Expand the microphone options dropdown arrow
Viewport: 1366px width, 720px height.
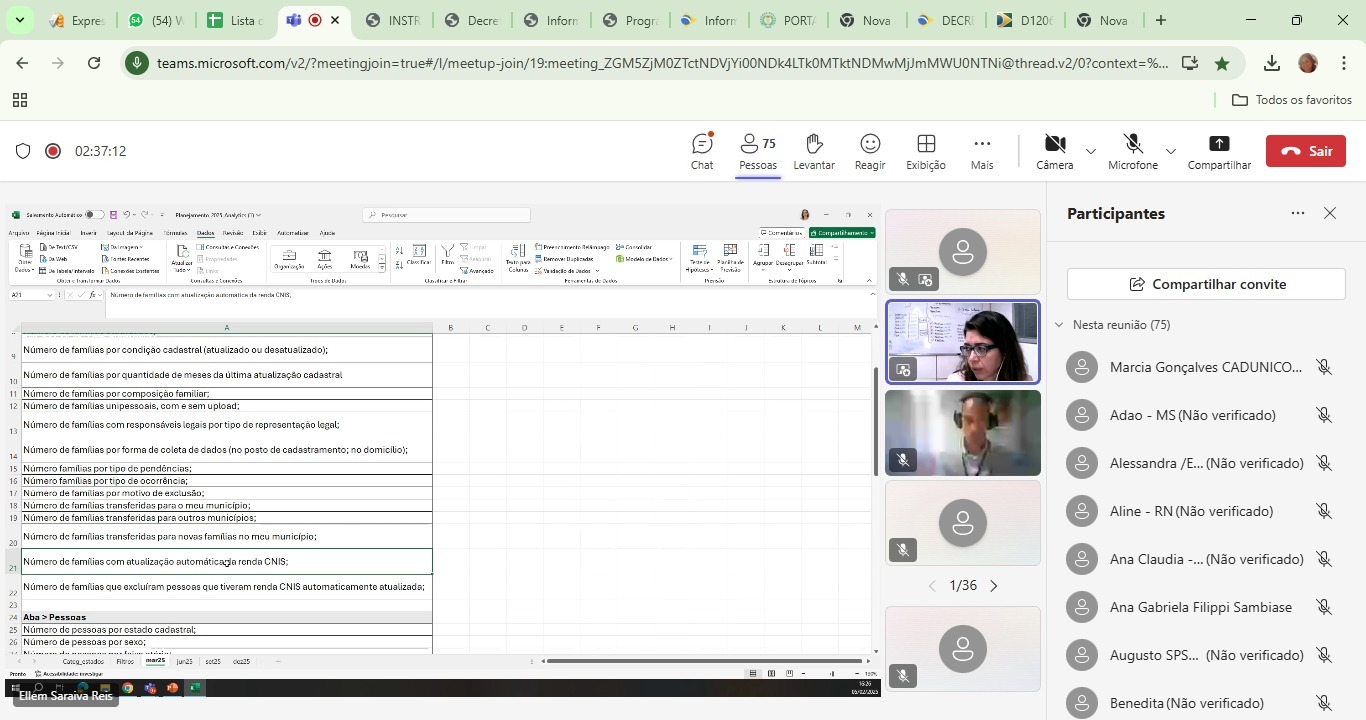point(1171,152)
